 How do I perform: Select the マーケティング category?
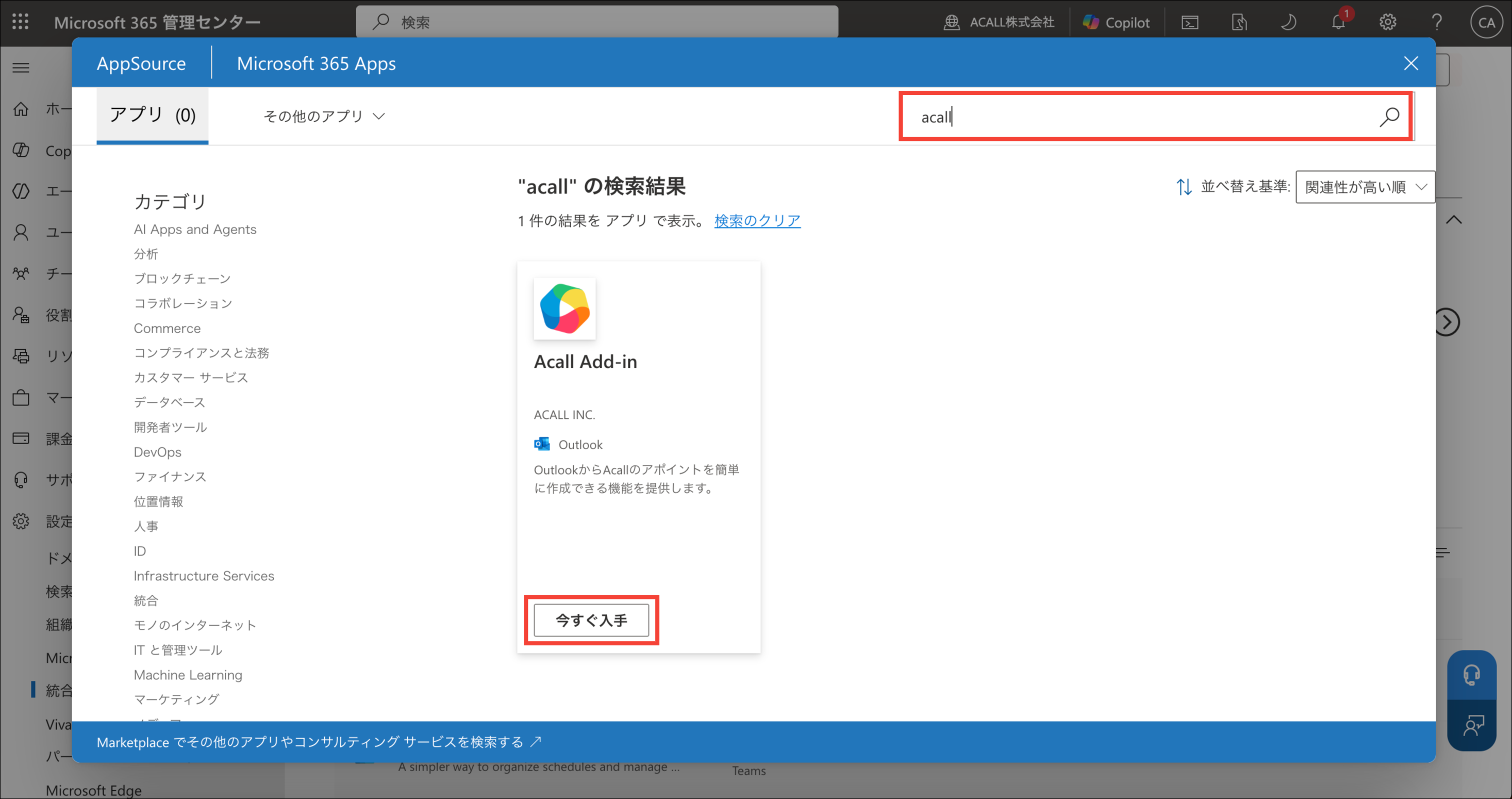(177, 700)
